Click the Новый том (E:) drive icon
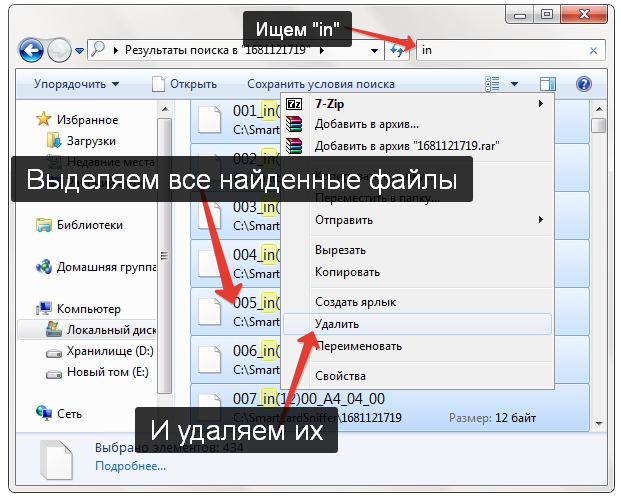 click(x=54, y=373)
